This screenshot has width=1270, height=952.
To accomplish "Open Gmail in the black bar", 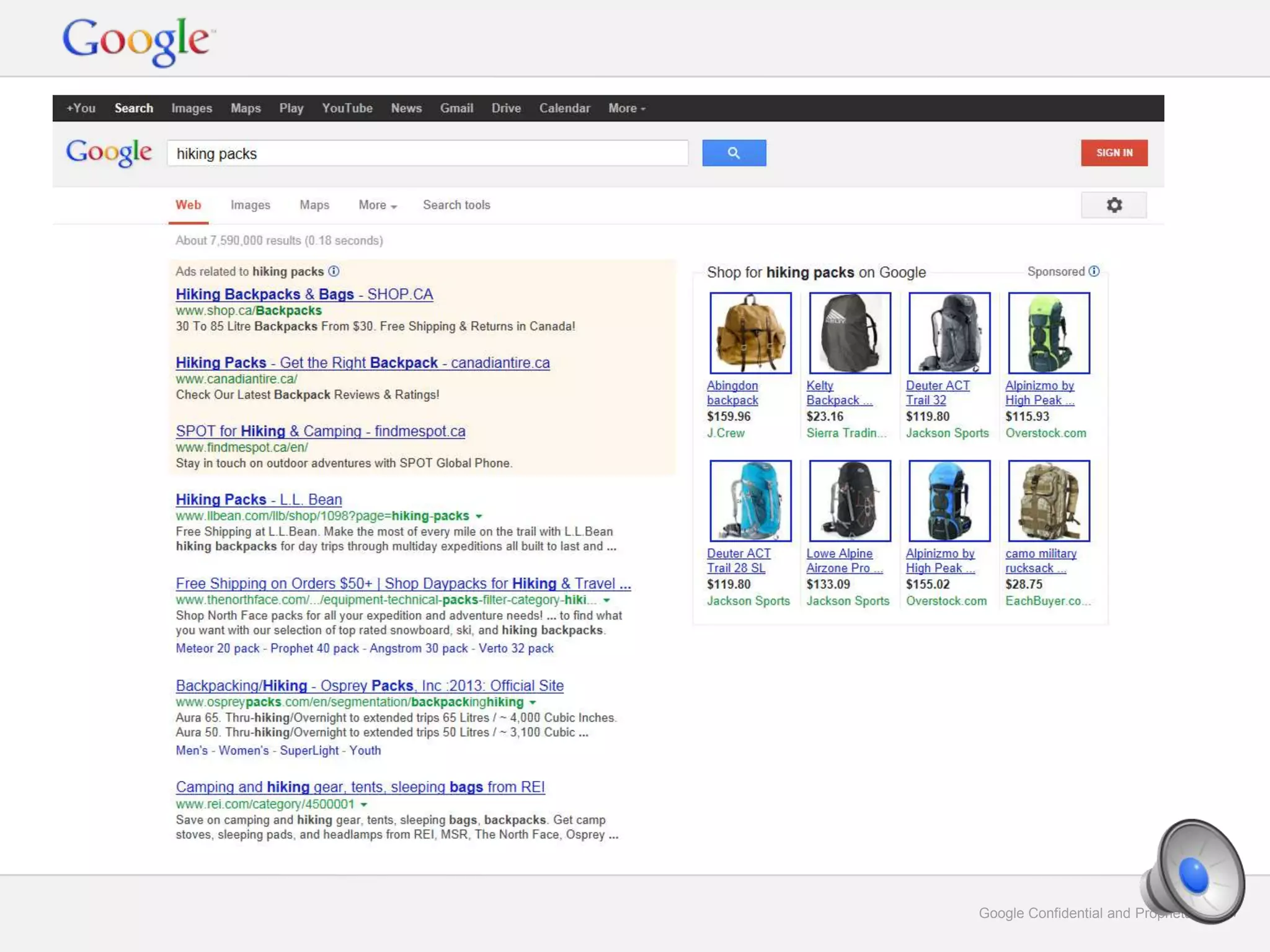I will pyautogui.click(x=456, y=108).
